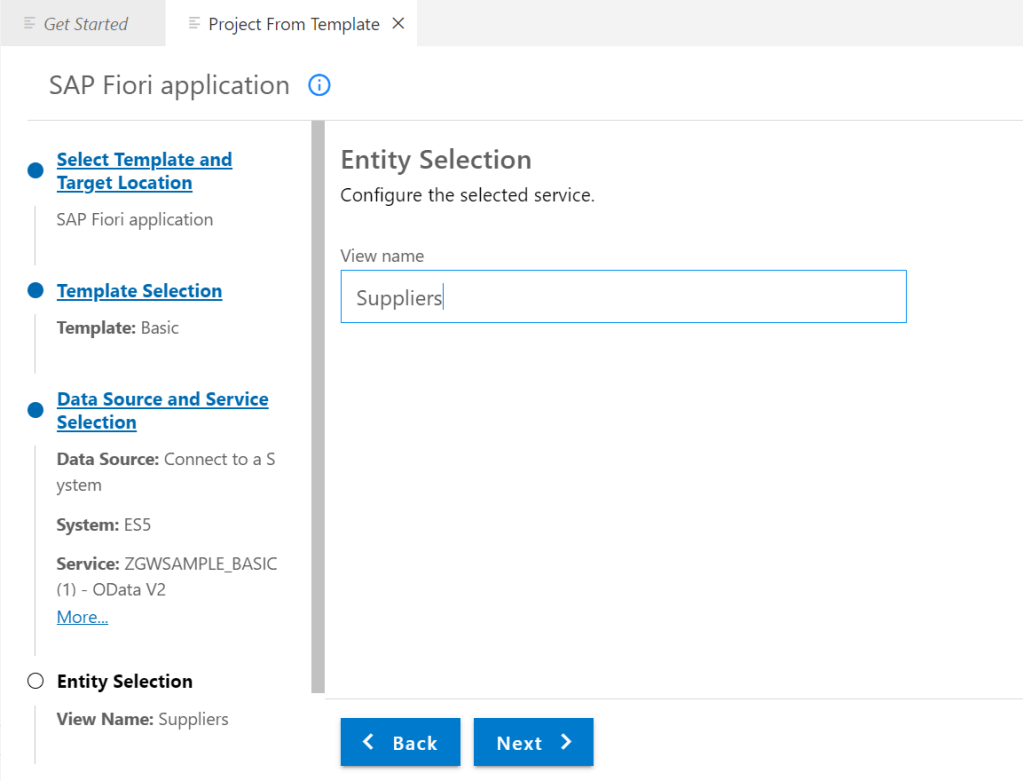Focus the View name input field
Viewport: 1023px width, 781px height.
click(623, 297)
